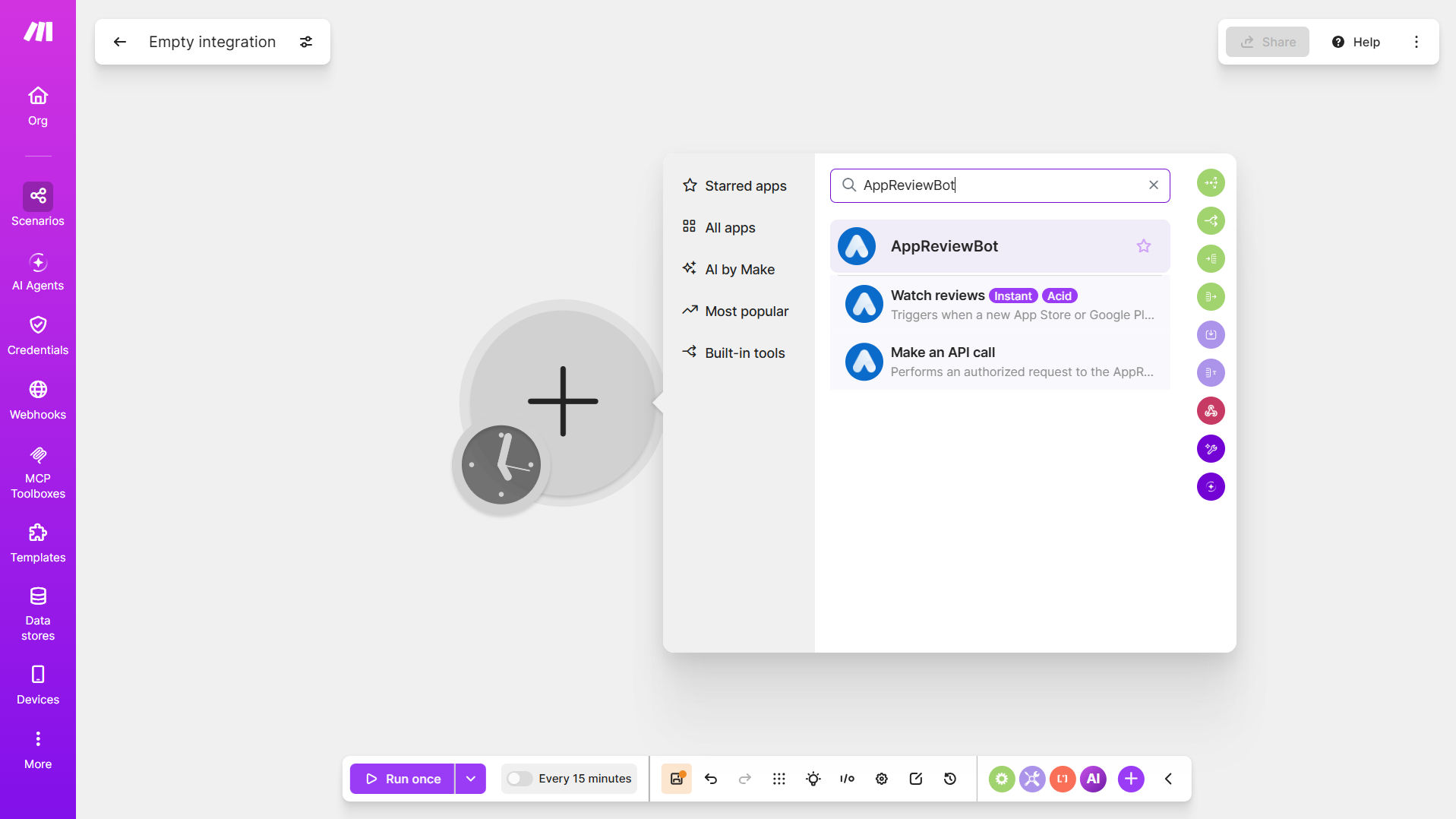Star the AppReviewBot app
The height and width of the screenshot is (819, 1456).
[1144, 246]
